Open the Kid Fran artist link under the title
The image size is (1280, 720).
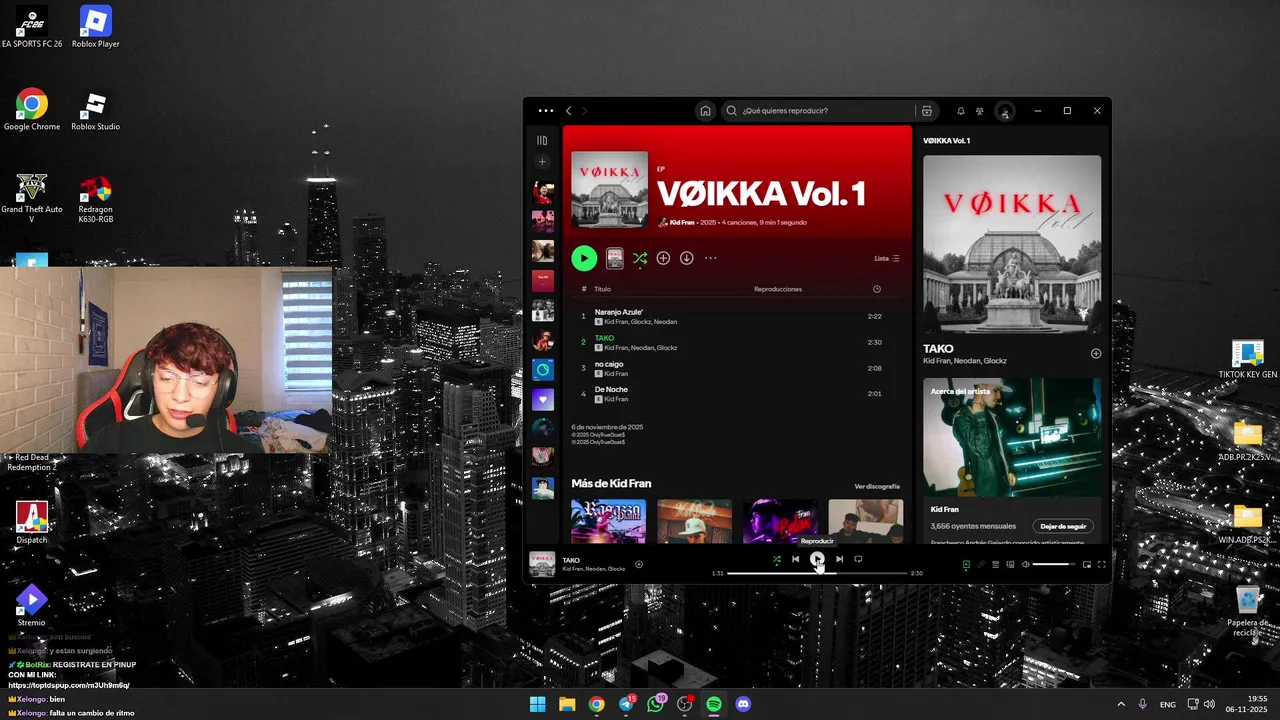(682, 222)
